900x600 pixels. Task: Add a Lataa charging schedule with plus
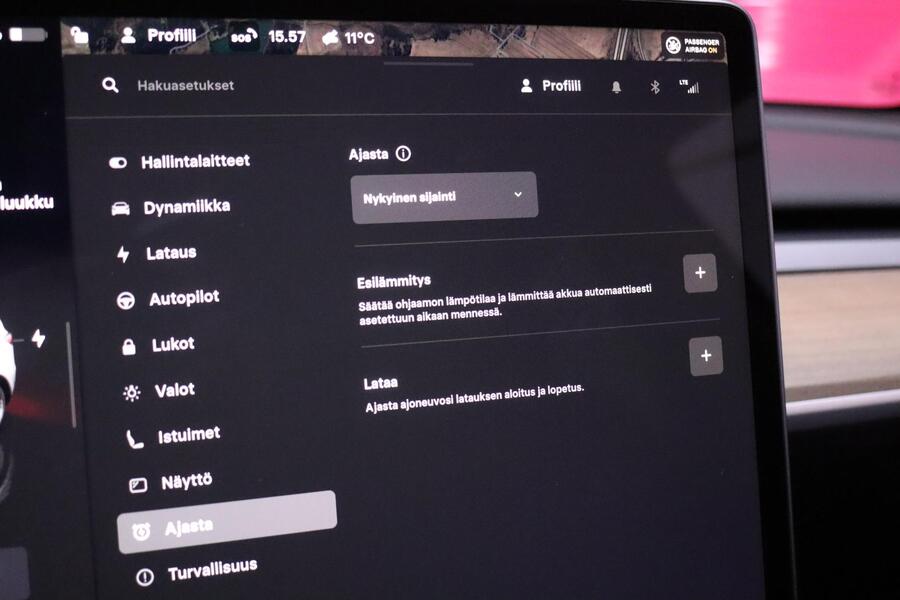(x=706, y=356)
